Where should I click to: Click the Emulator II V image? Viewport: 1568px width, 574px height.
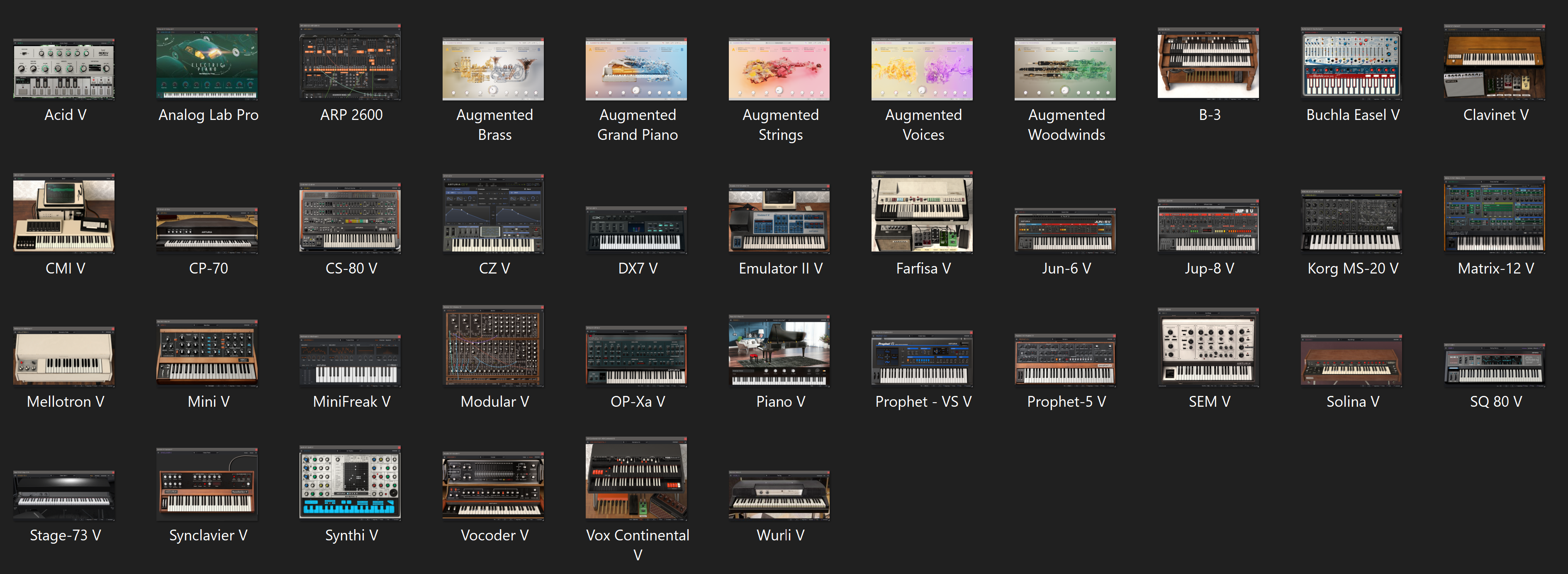tap(779, 219)
